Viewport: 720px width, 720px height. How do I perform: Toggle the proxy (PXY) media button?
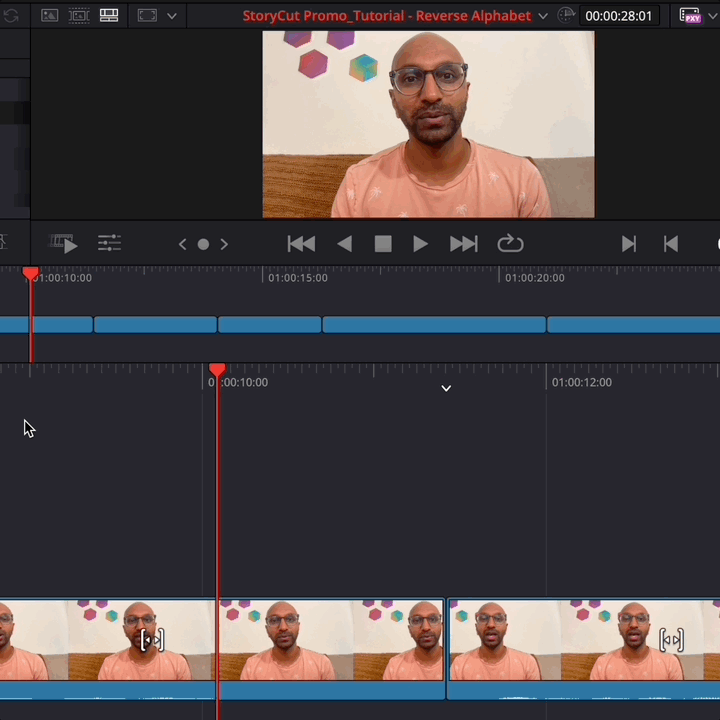(x=690, y=16)
